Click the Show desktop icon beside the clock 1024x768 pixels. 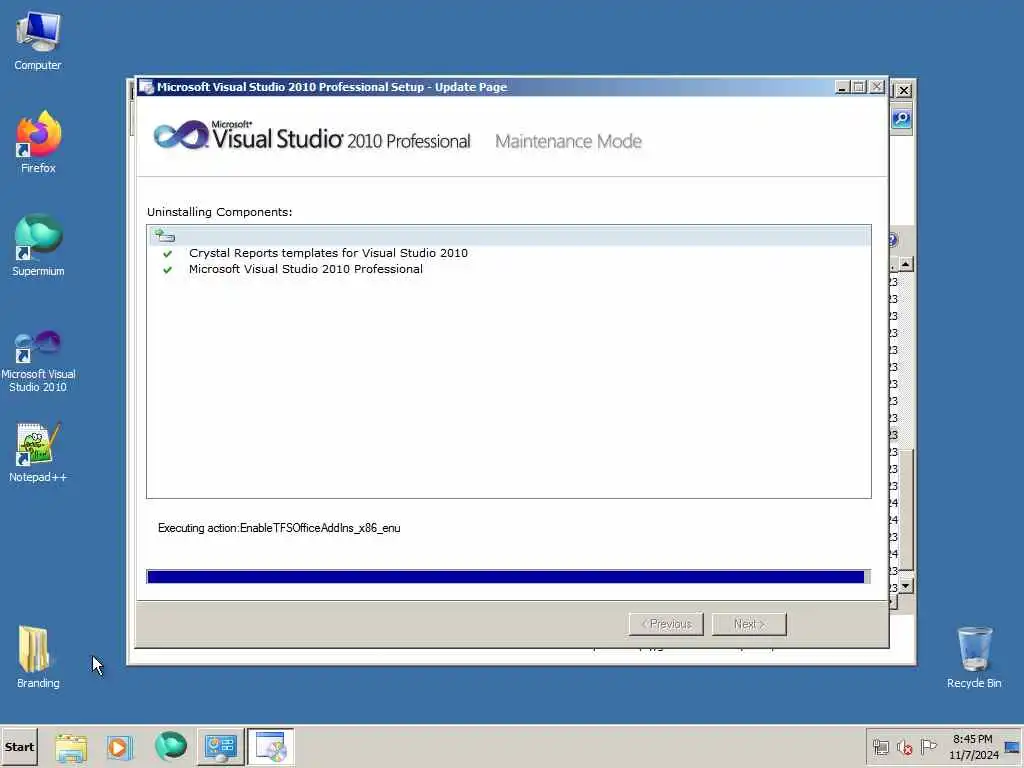point(1012,747)
